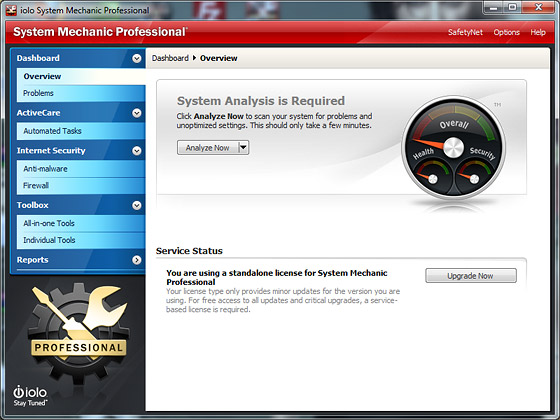Open SafetyNet from the header
Viewport: 560px width, 420px height.
465,32
